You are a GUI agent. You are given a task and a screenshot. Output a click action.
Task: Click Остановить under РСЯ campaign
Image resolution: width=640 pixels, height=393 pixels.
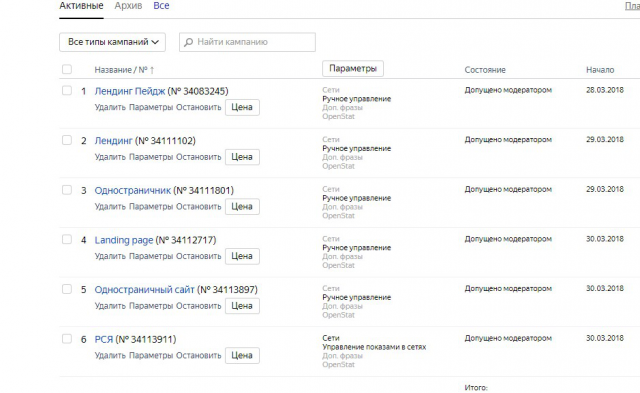[x=198, y=356]
